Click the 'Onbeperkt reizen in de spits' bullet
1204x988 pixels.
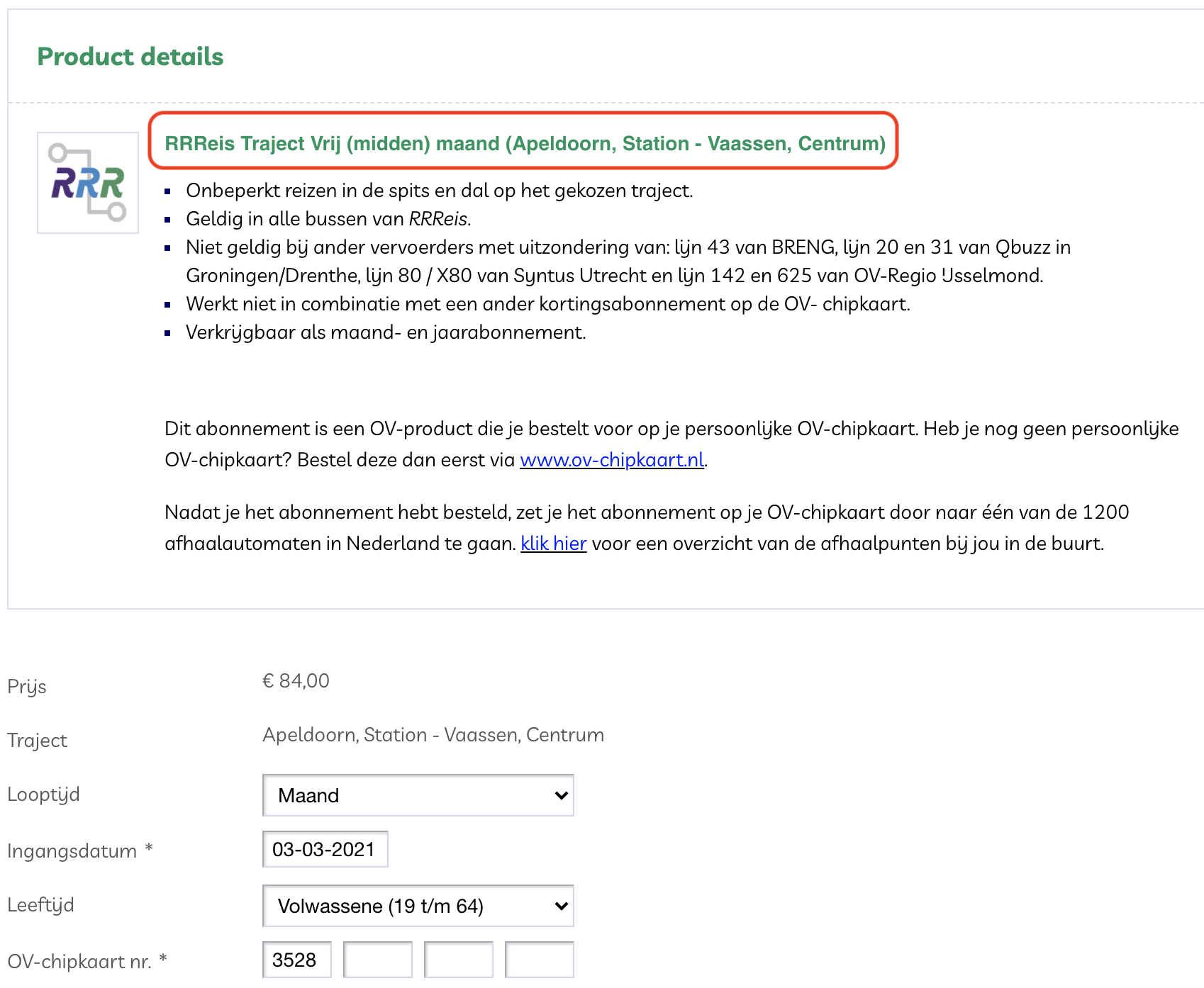pyautogui.click(x=440, y=191)
